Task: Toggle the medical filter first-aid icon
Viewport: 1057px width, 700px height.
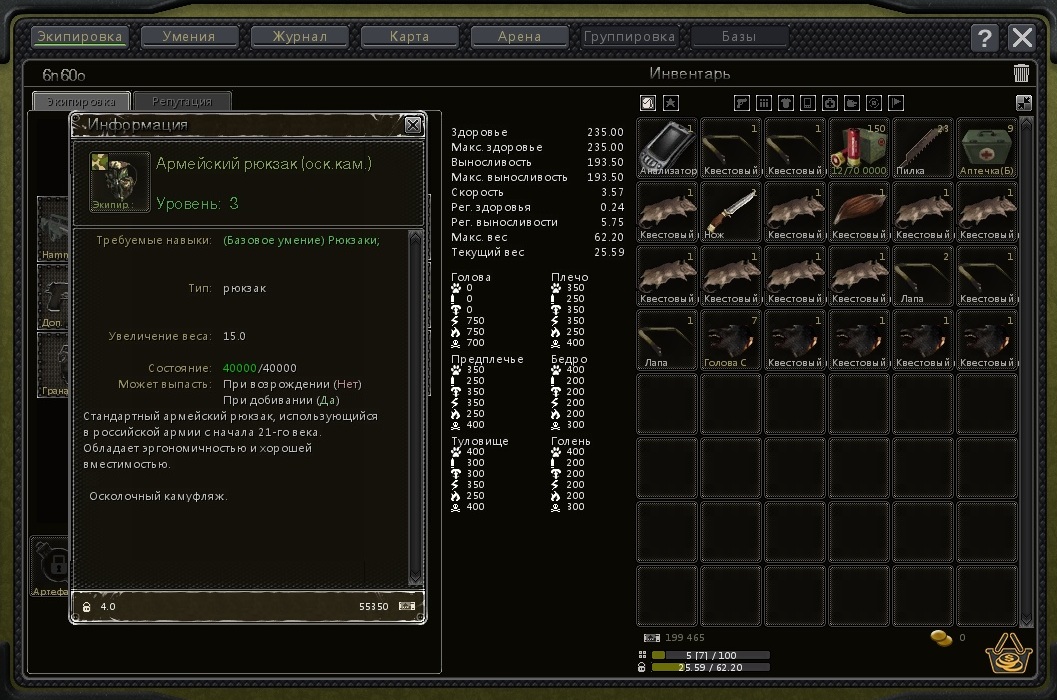Action: (830, 102)
